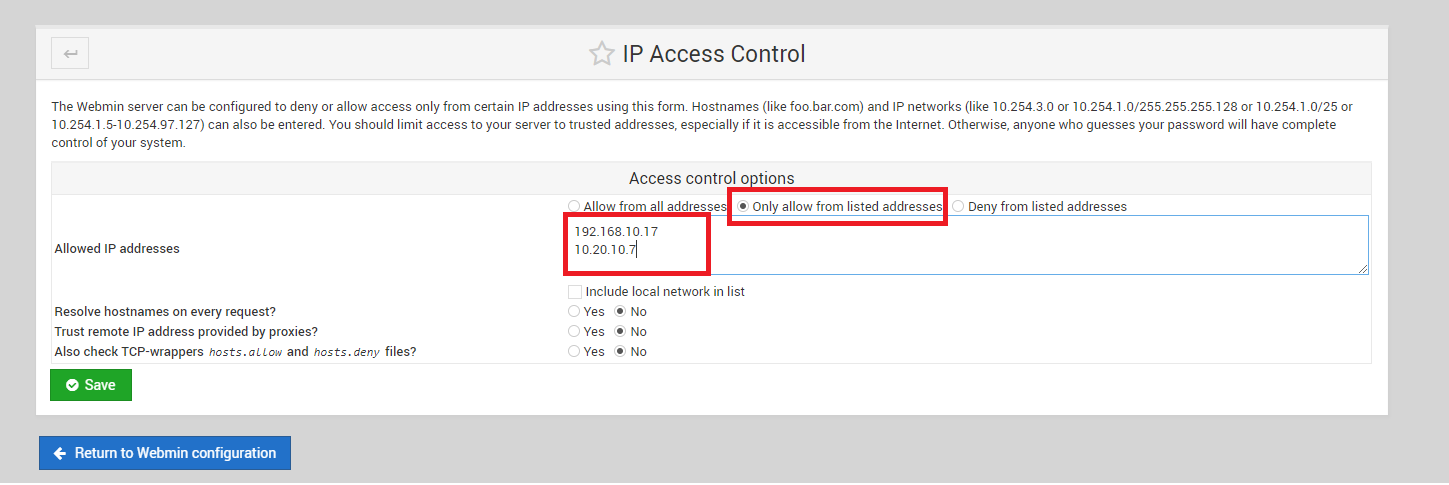Click the textarea resize handle corner
Viewport: 1449px width, 485px height.
1363,269
